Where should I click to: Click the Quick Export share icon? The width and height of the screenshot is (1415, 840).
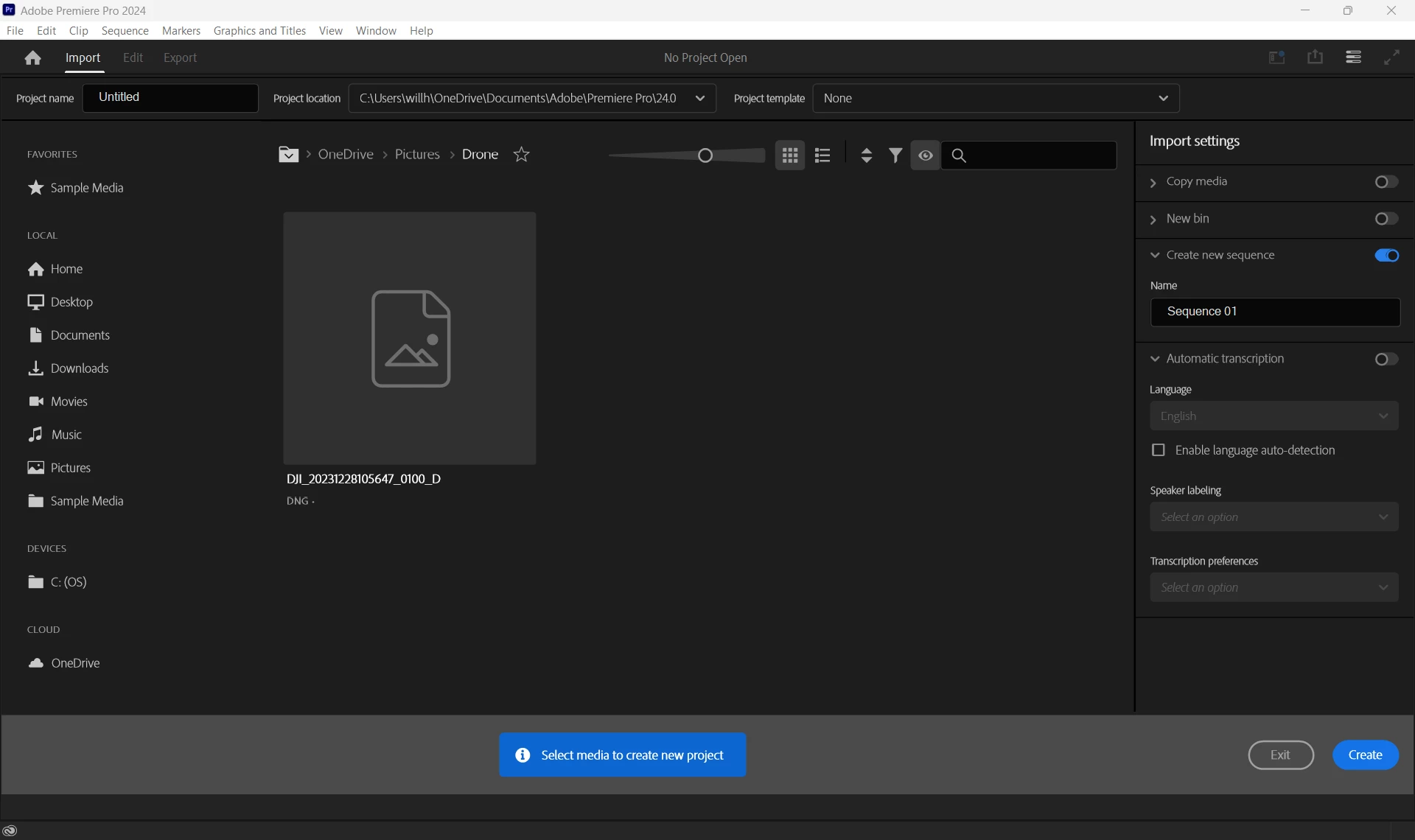(1315, 57)
